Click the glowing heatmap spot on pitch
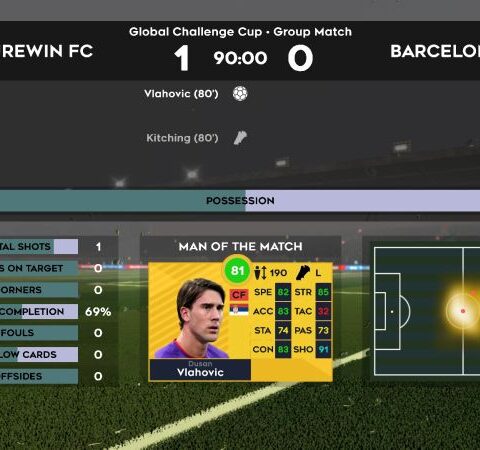This screenshot has width=480, height=450. pyautogui.click(x=462, y=311)
